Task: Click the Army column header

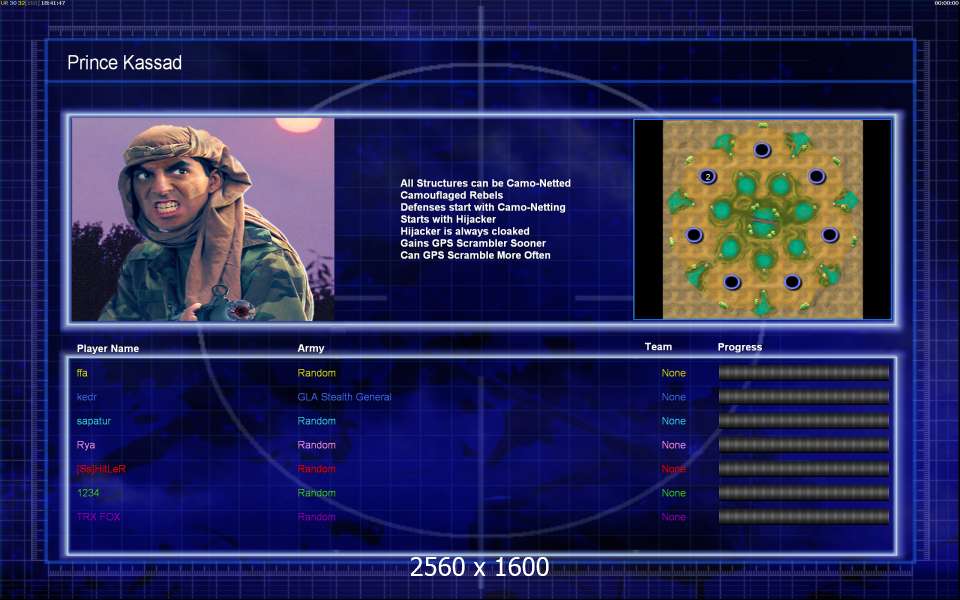Action: [311, 348]
